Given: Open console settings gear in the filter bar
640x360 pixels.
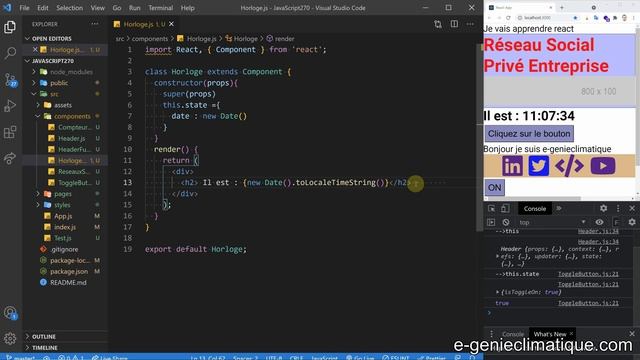Looking at the screenshot, I should click(632, 222).
